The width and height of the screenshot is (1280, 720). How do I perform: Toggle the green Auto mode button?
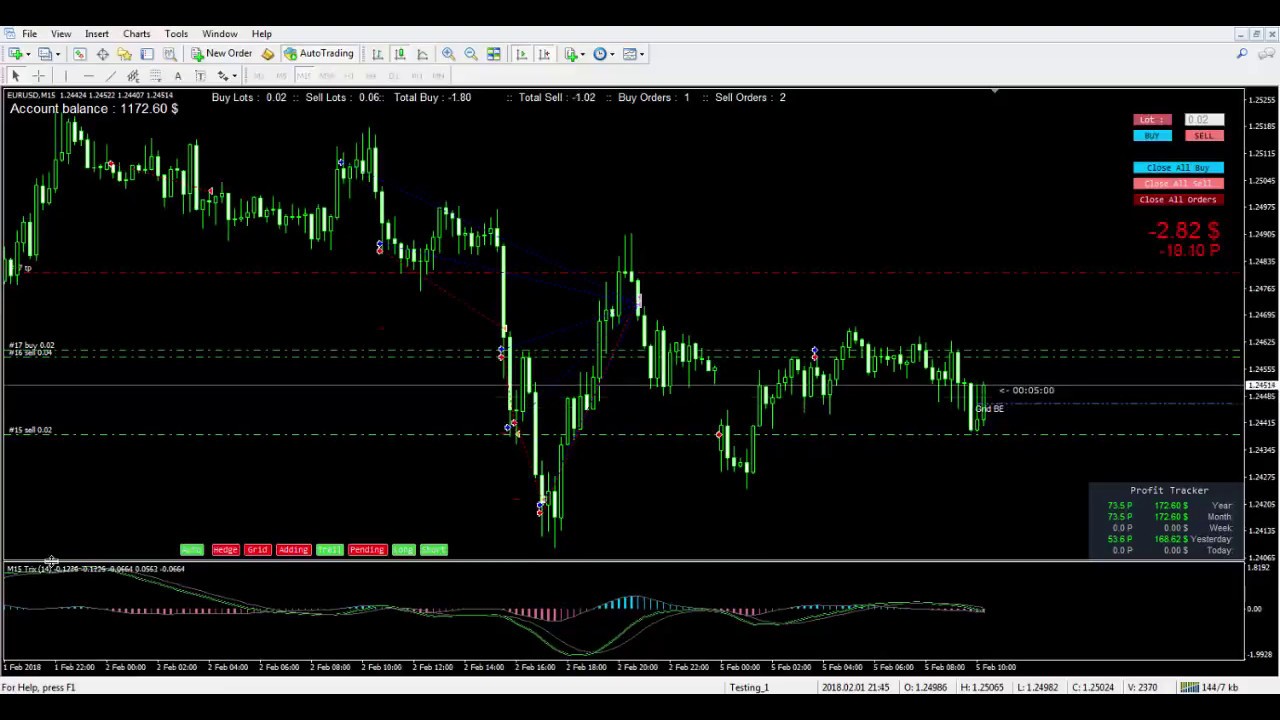click(192, 550)
